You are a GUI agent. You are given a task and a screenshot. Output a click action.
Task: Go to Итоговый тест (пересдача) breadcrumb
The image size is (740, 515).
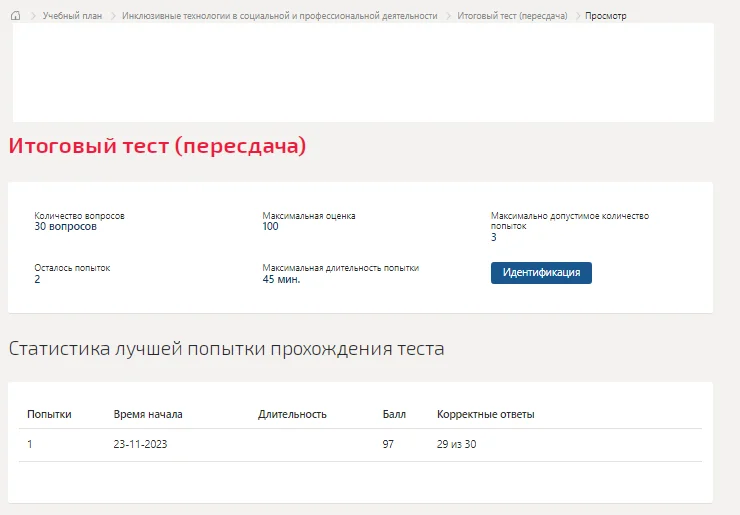click(x=512, y=16)
